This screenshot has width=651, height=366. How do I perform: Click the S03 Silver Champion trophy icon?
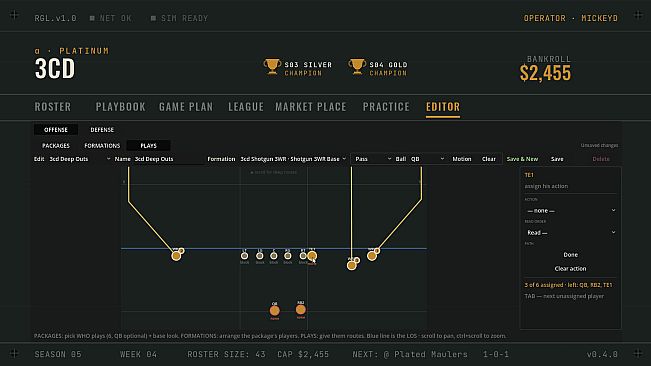coord(272,66)
